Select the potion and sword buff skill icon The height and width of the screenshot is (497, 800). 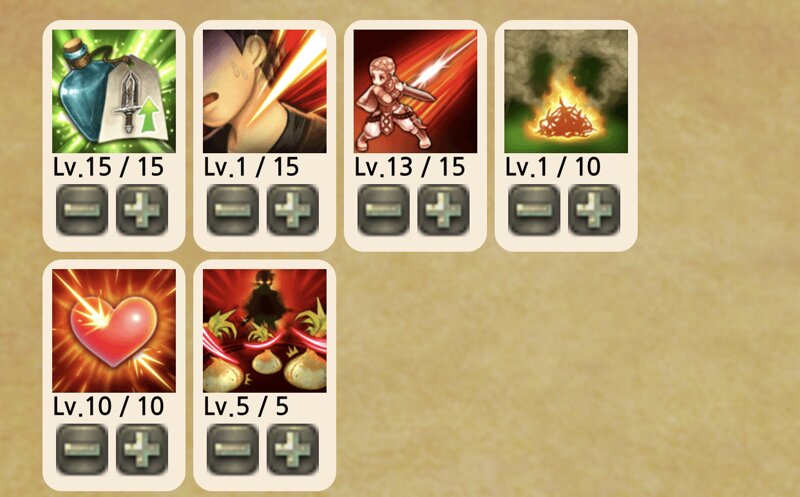[114, 91]
